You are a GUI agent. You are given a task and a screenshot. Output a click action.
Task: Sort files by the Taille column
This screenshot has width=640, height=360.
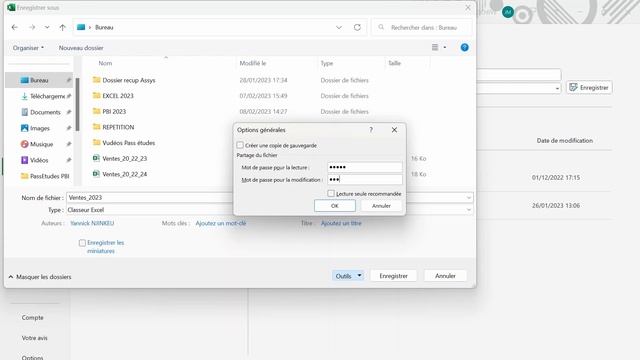click(394, 63)
